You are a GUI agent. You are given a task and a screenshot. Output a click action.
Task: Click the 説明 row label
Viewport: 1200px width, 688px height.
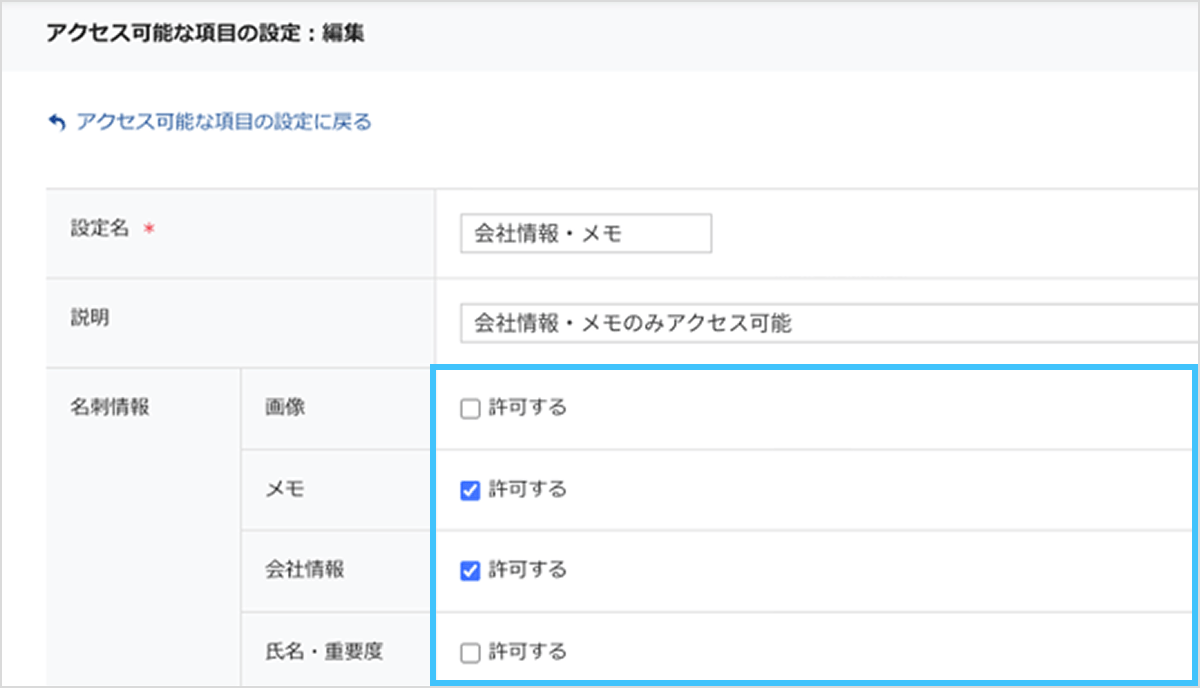pos(90,317)
